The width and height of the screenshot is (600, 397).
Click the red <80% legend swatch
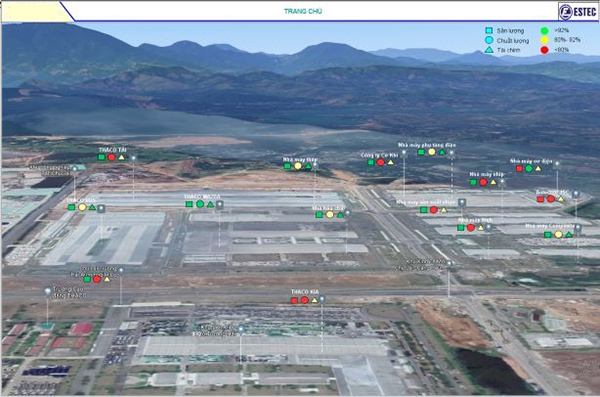click(x=544, y=50)
